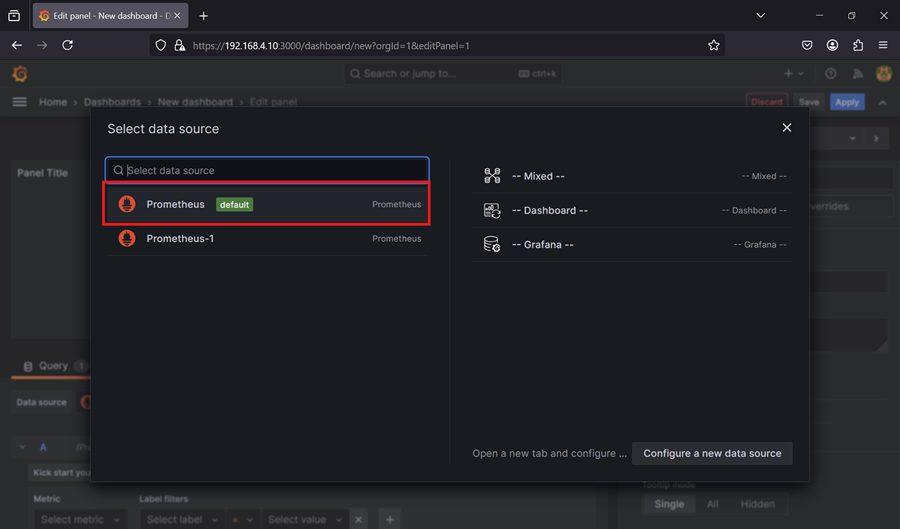
Task: Focus the Select data source search field
Action: [x=267, y=170]
